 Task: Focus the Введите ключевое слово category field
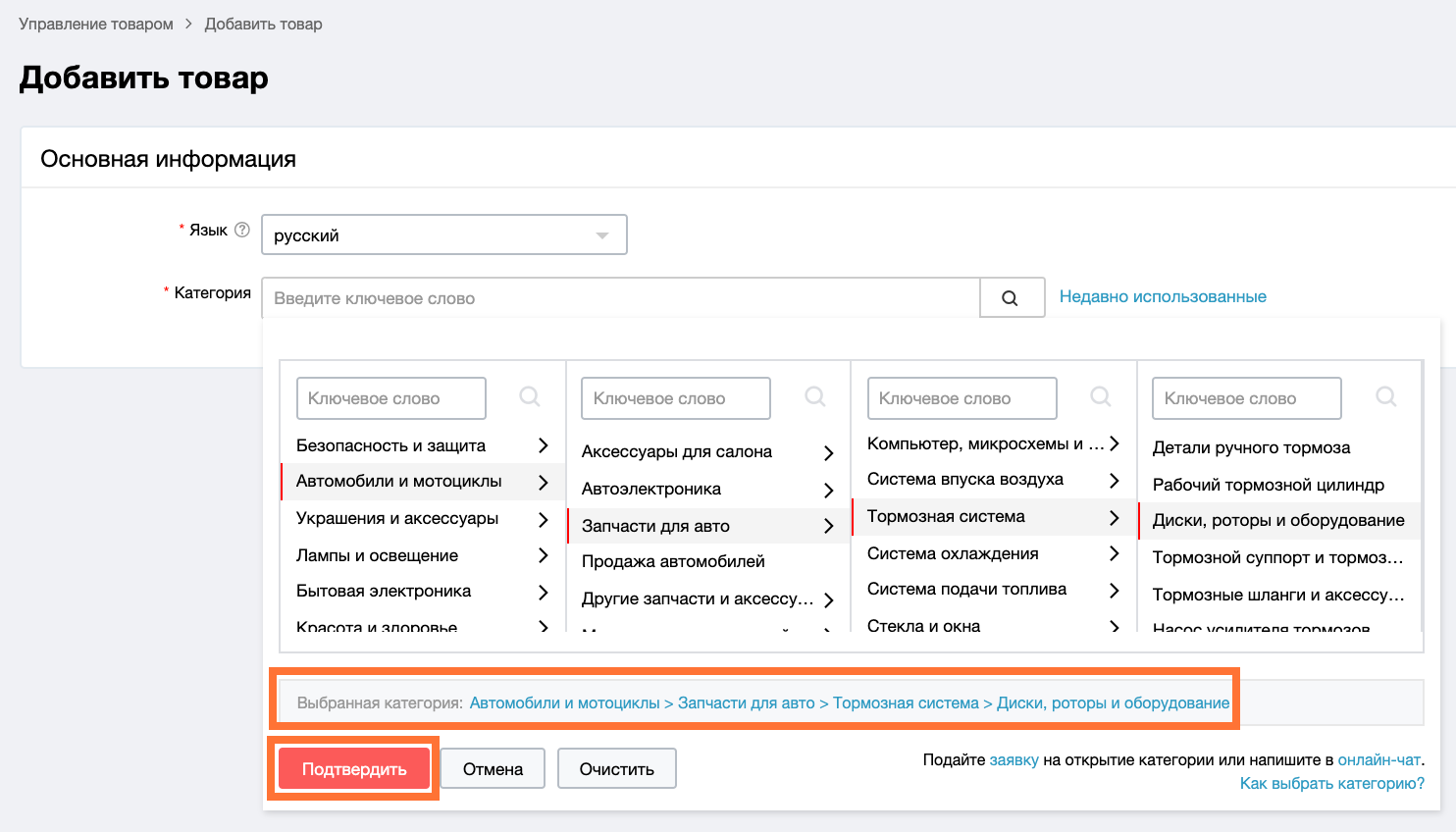[x=620, y=298]
